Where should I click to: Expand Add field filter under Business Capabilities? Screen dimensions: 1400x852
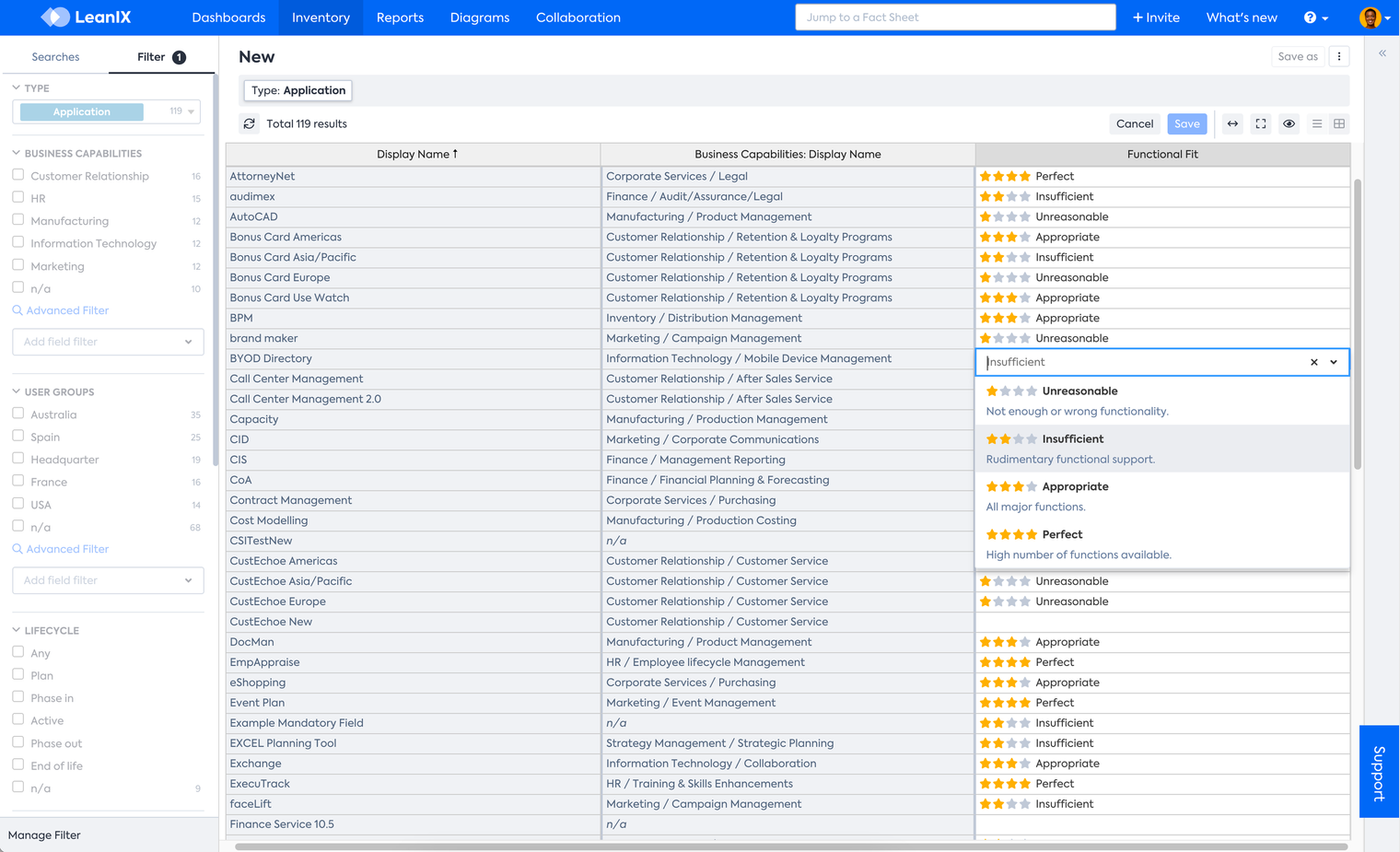pos(108,342)
